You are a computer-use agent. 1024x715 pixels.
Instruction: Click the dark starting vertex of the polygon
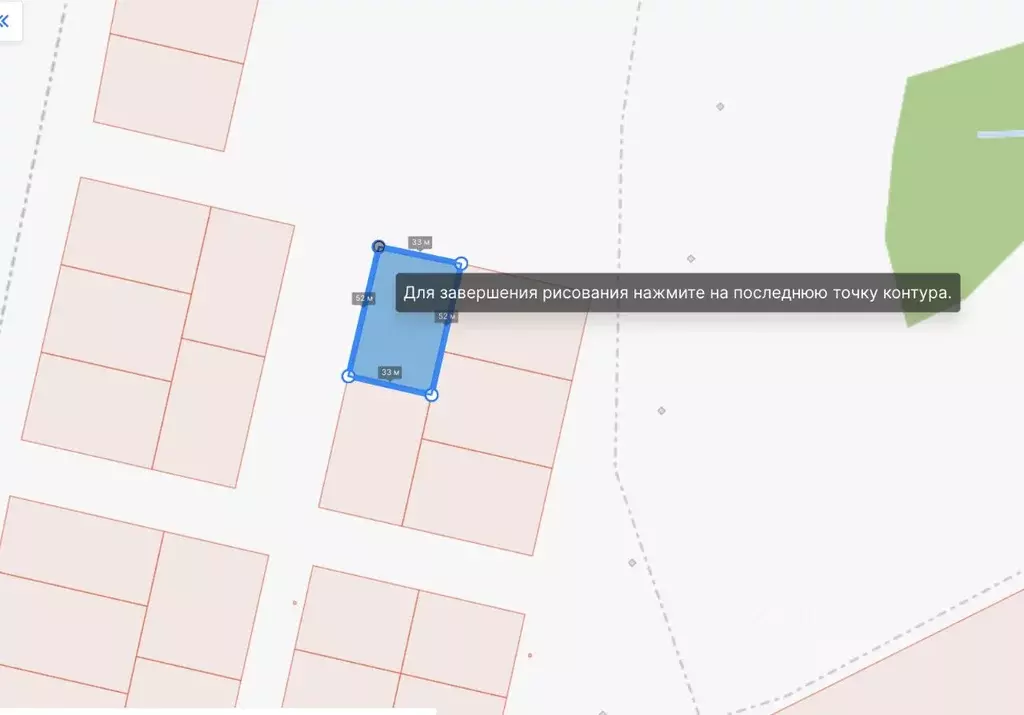pos(379,246)
